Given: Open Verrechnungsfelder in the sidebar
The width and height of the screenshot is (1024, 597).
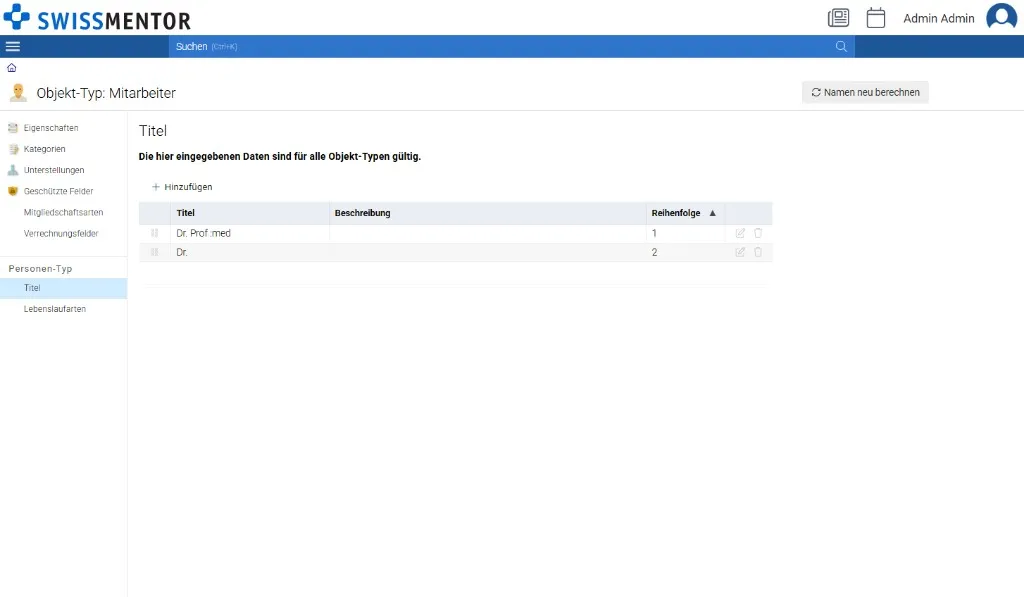Looking at the screenshot, I should [x=61, y=233].
